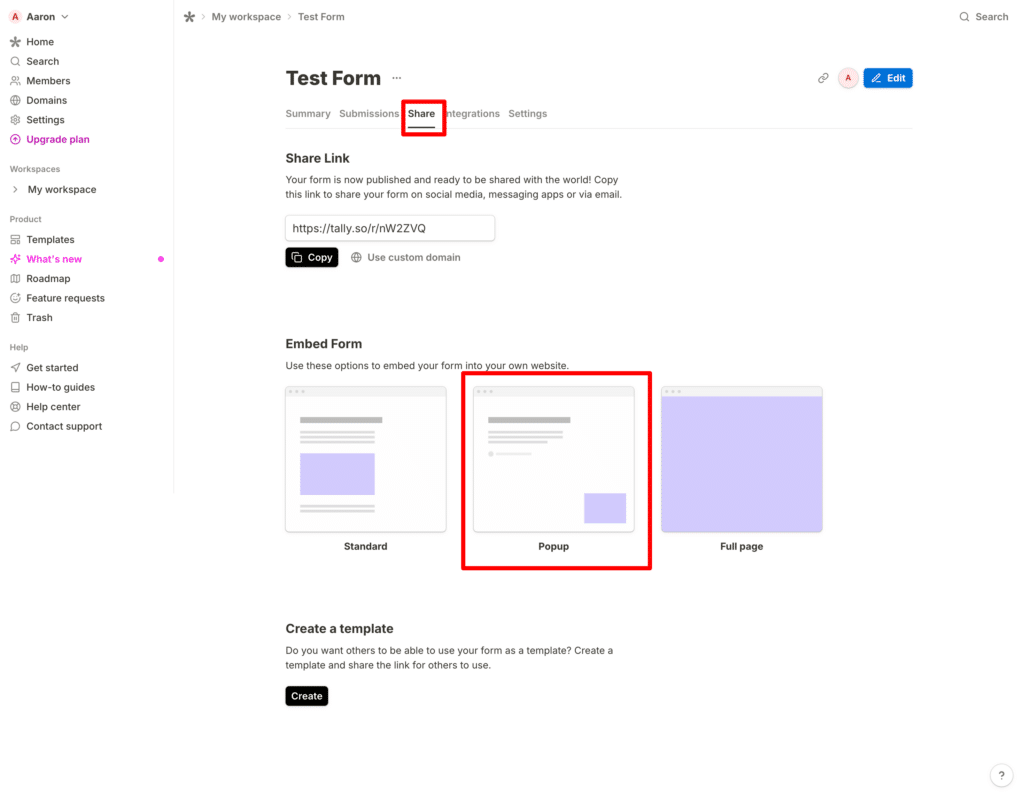Choose the Standard embed thumbnail

[x=366, y=459]
